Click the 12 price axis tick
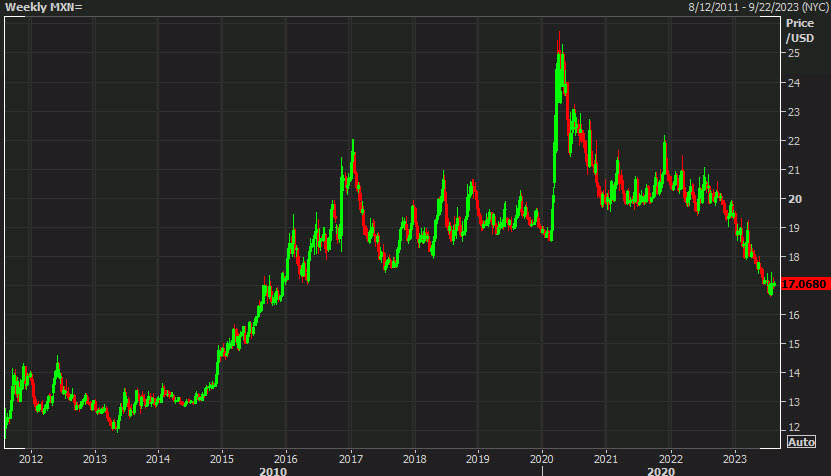Viewport: 831px width, 476px height. click(794, 427)
